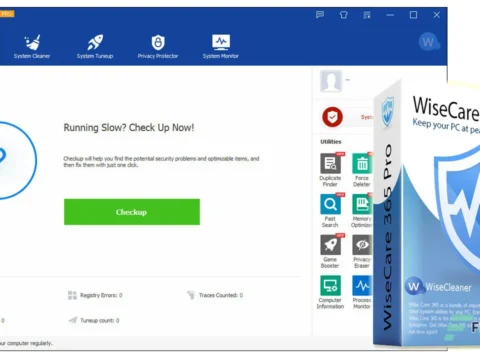Viewport: 480px width, 360px height.
Task: Click the 'Running Slow? Check Up Now!' heading
Action: 129,128
